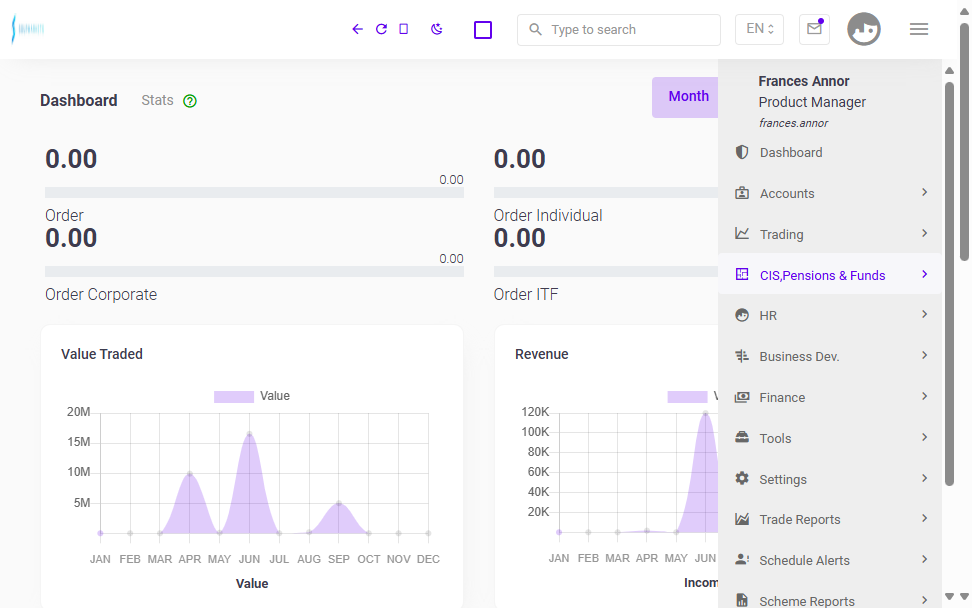972x608 pixels.
Task: Click the Settings gear icon
Action: (x=741, y=478)
